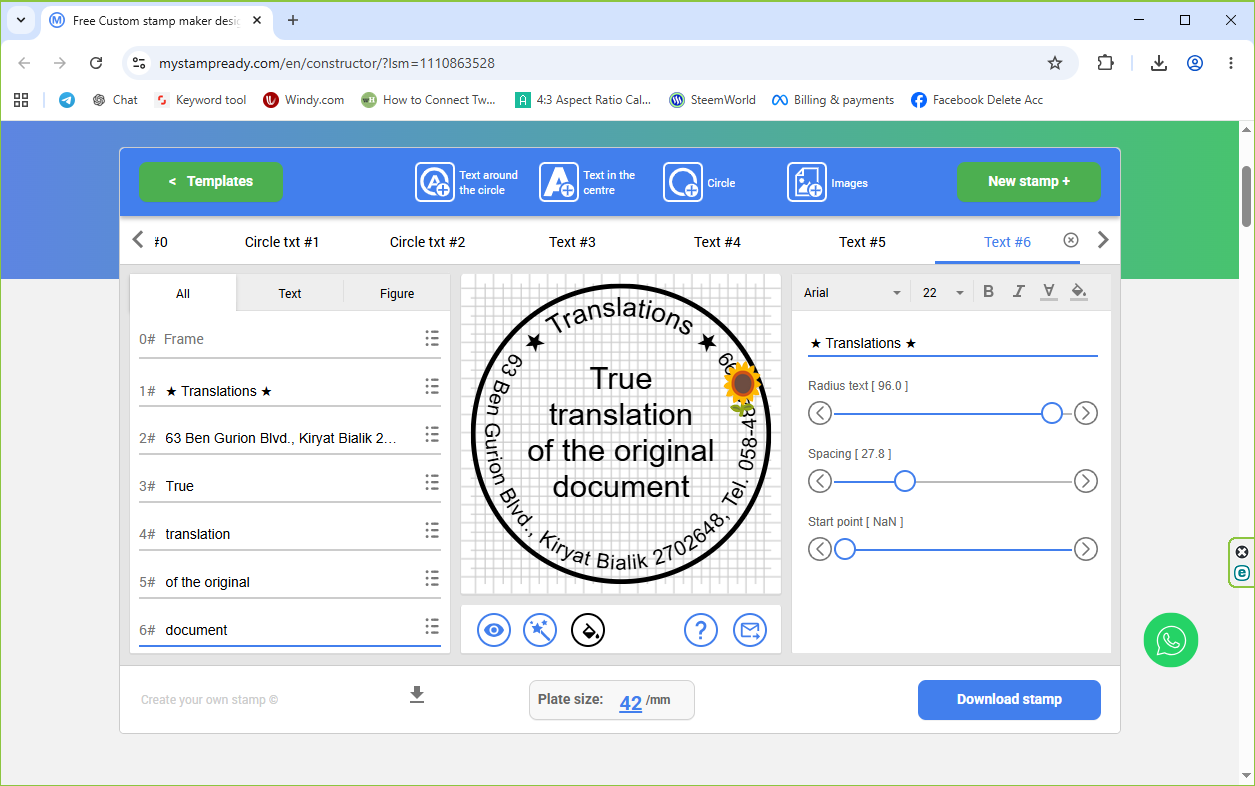This screenshot has width=1255, height=786.
Task: Click the sunflower image on the stamp
Action: [x=742, y=386]
